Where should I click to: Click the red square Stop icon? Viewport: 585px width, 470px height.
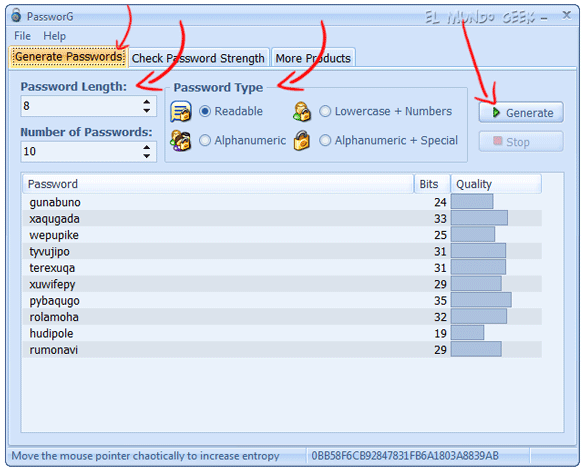pos(497,141)
